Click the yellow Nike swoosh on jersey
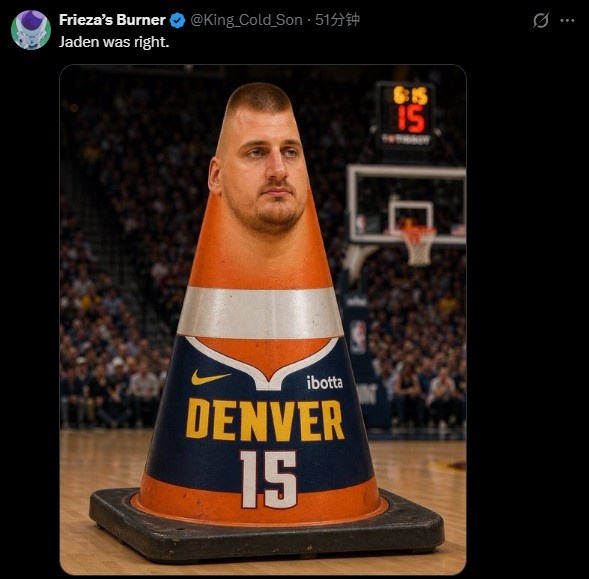This screenshot has width=589, height=579. pyautogui.click(x=210, y=376)
